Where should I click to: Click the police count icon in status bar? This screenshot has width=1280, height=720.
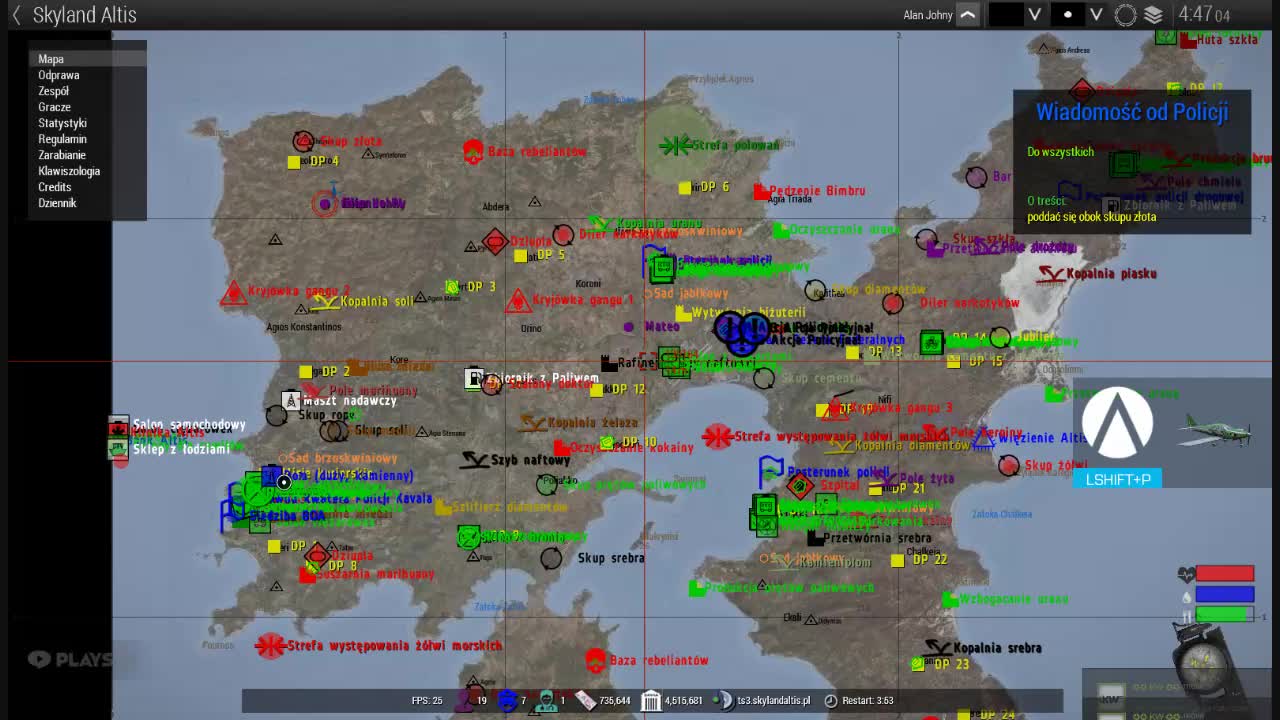click(507, 700)
